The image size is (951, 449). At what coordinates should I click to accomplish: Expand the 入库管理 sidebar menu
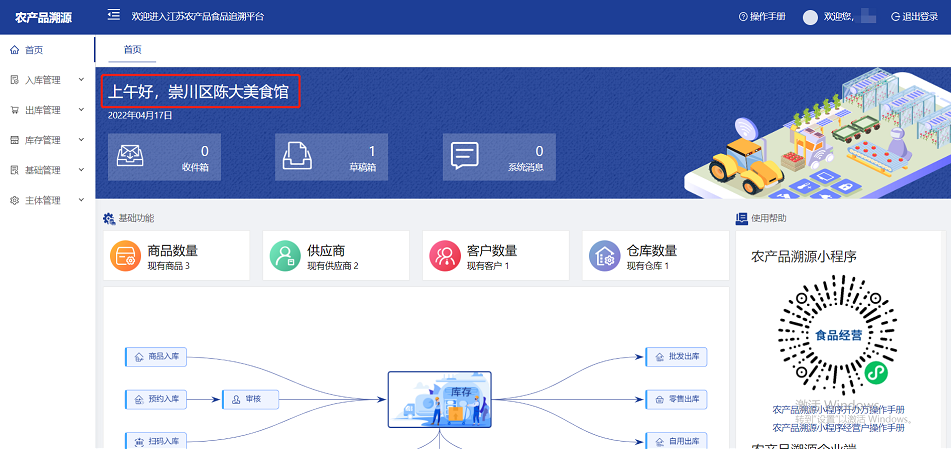[42, 80]
